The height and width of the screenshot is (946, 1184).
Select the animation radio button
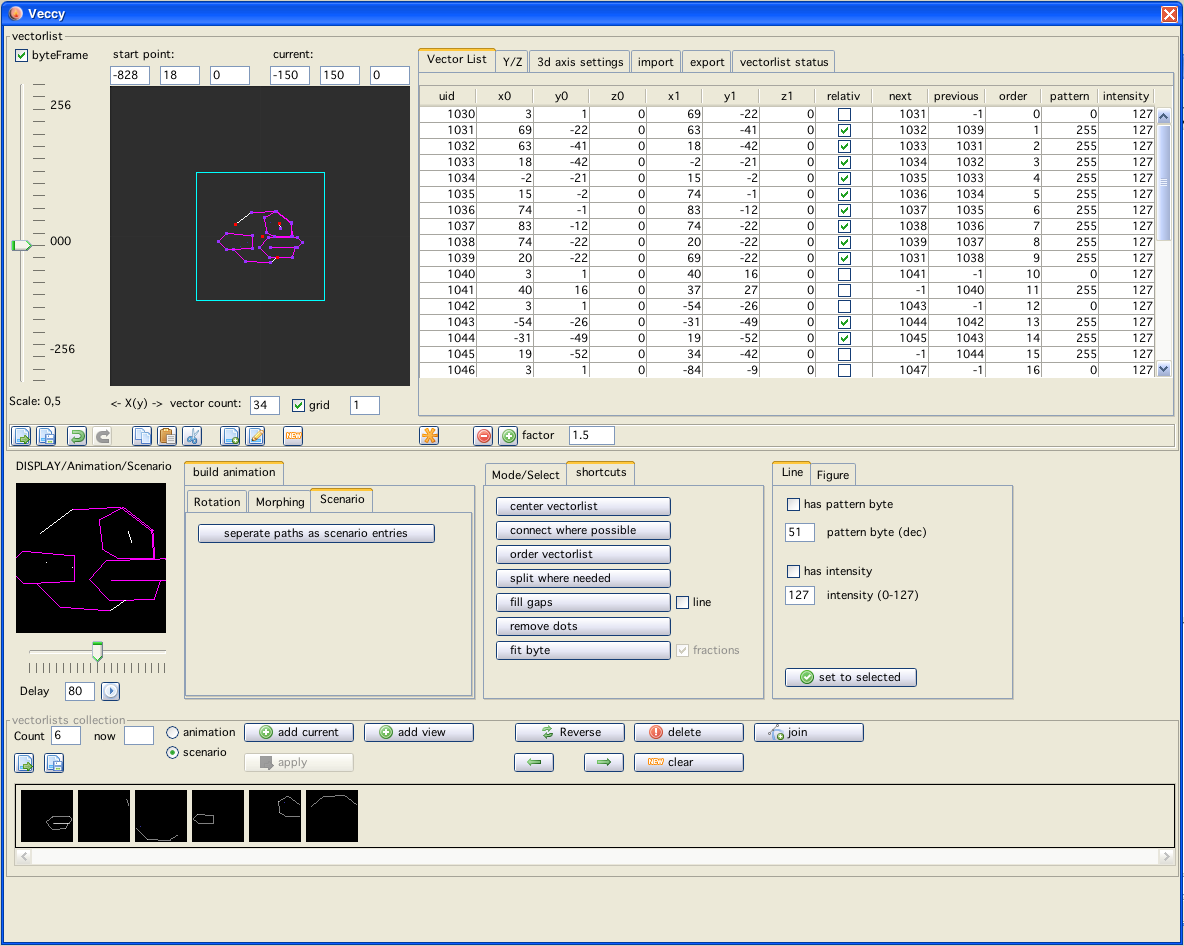click(173, 732)
